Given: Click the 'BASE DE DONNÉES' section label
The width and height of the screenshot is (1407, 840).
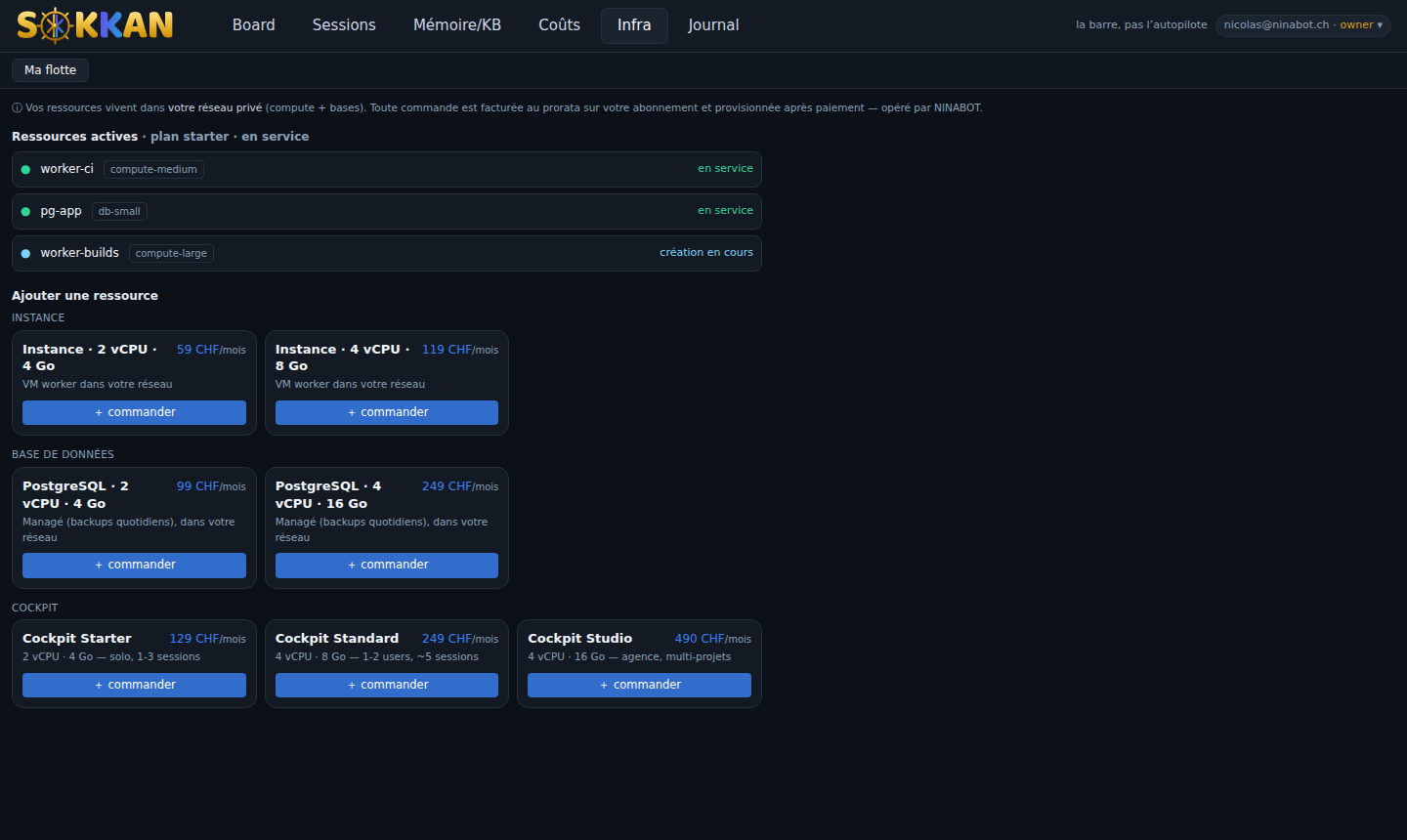Looking at the screenshot, I should (x=63, y=455).
